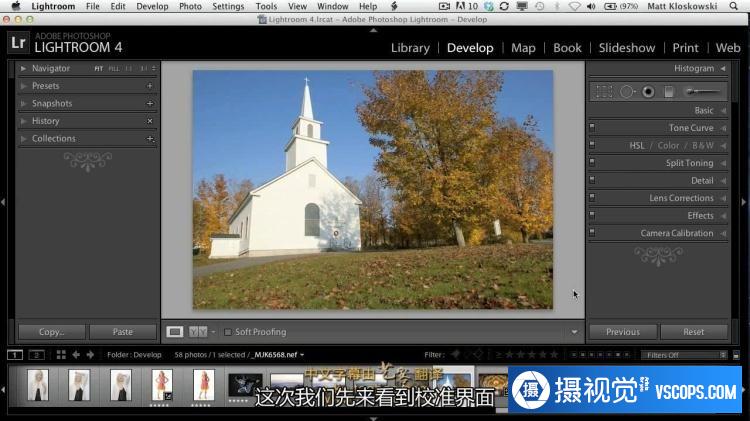The height and width of the screenshot is (421, 750).
Task: Clear History using the X icon
Action: (x=150, y=121)
